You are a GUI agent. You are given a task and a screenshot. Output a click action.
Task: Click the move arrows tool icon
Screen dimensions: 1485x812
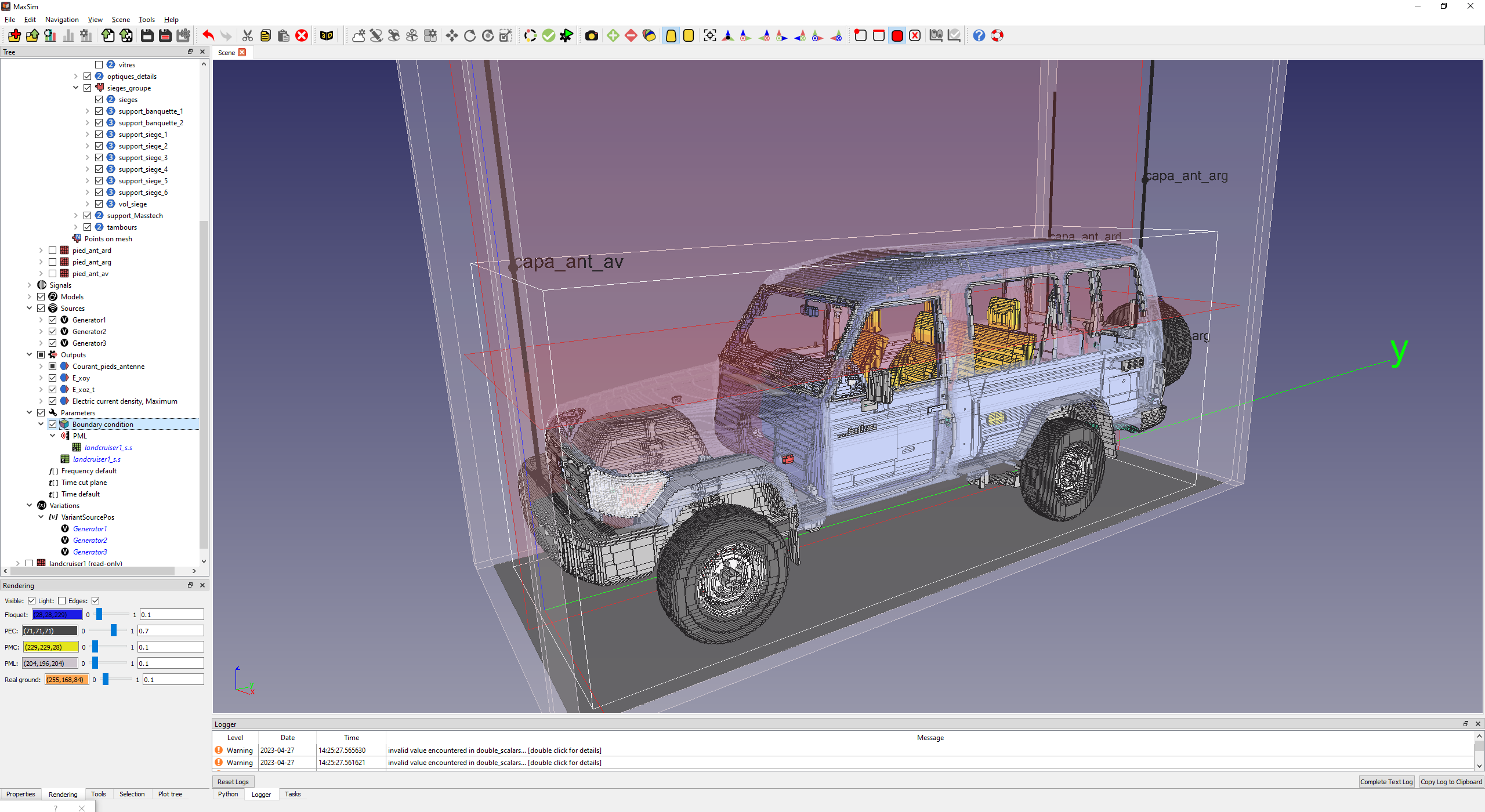[452, 36]
